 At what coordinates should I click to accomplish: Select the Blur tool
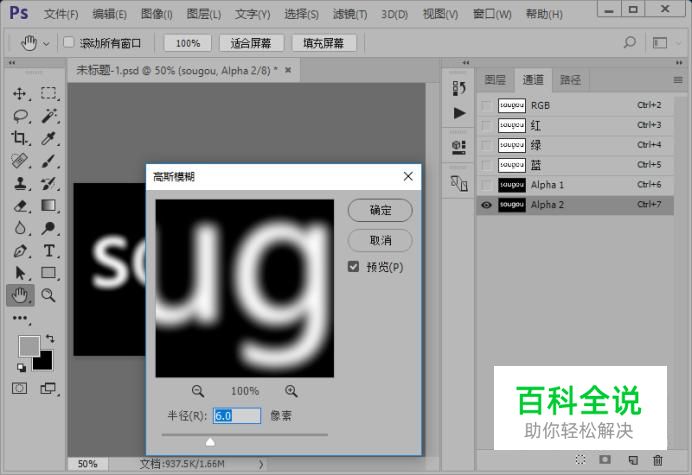[20, 228]
